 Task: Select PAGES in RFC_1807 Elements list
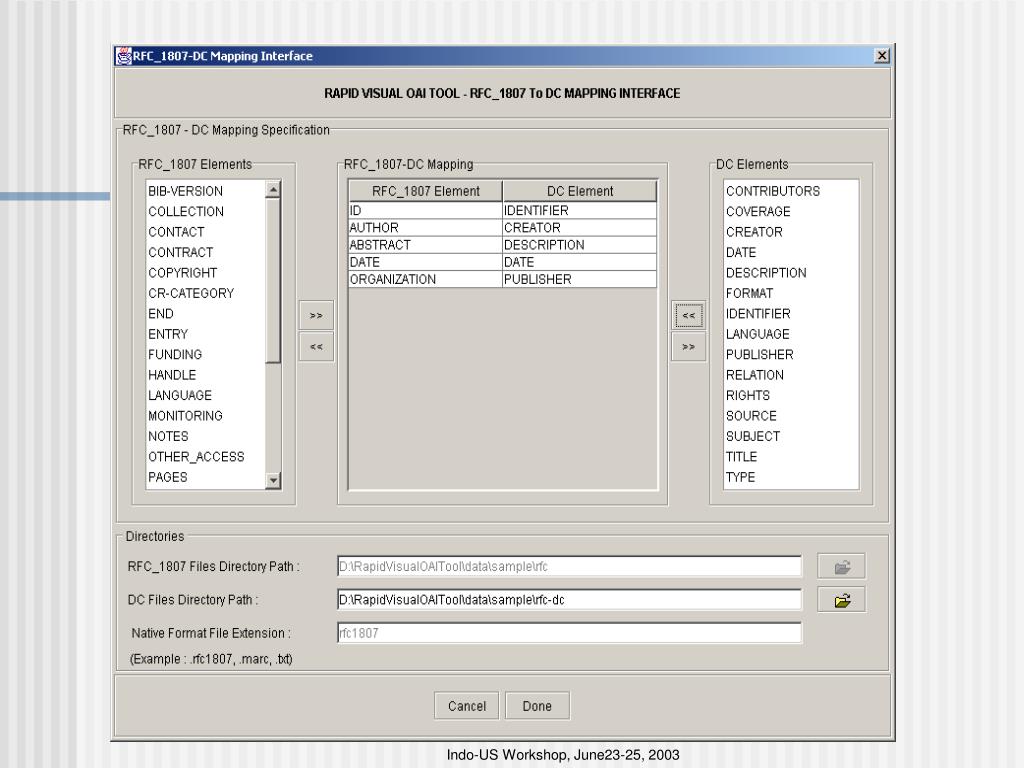tap(206, 477)
